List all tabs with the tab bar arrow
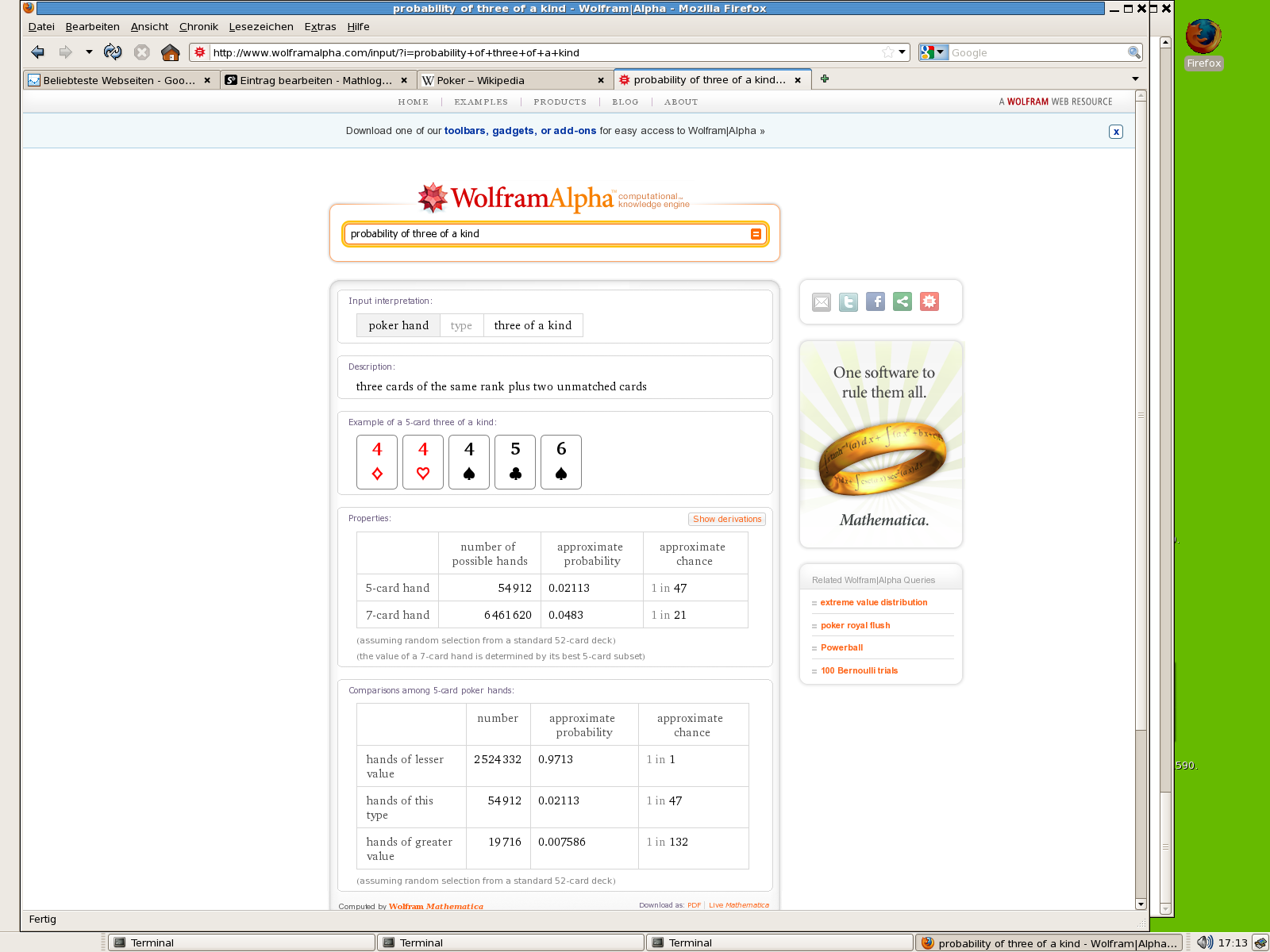 coord(1135,79)
